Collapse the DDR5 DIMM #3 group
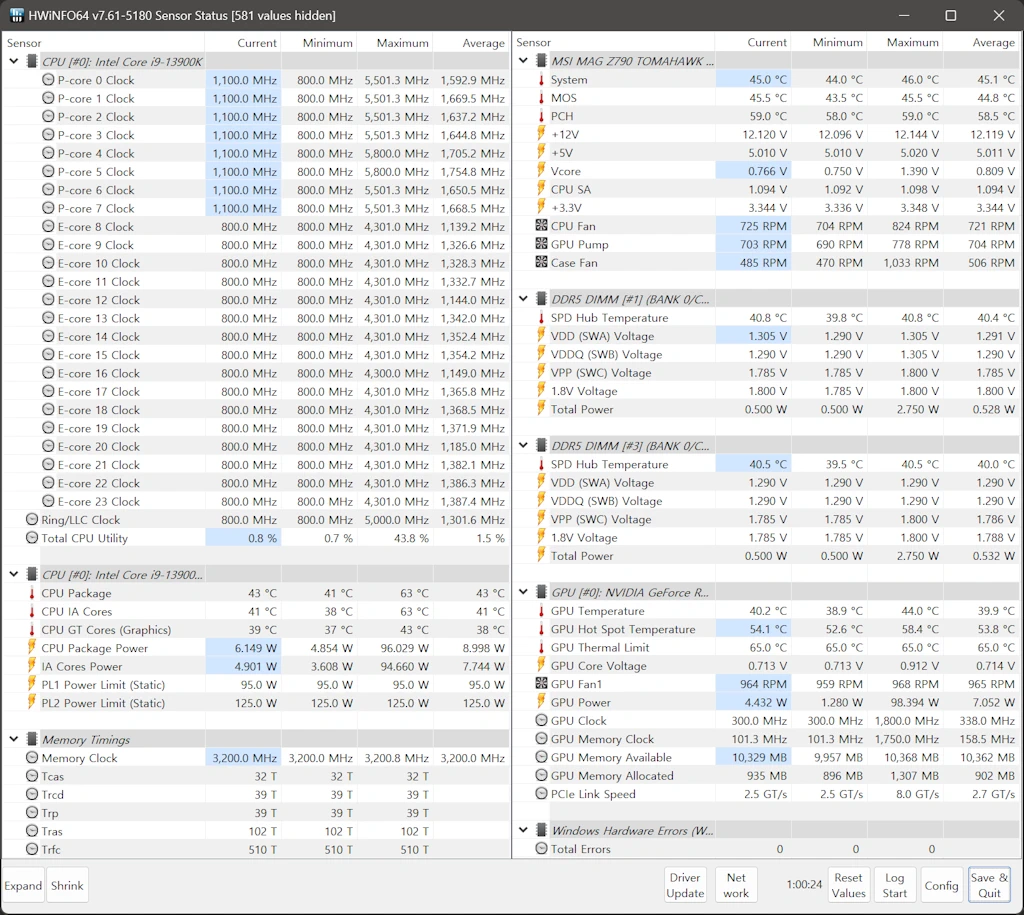This screenshot has width=1024, height=915. (x=523, y=445)
